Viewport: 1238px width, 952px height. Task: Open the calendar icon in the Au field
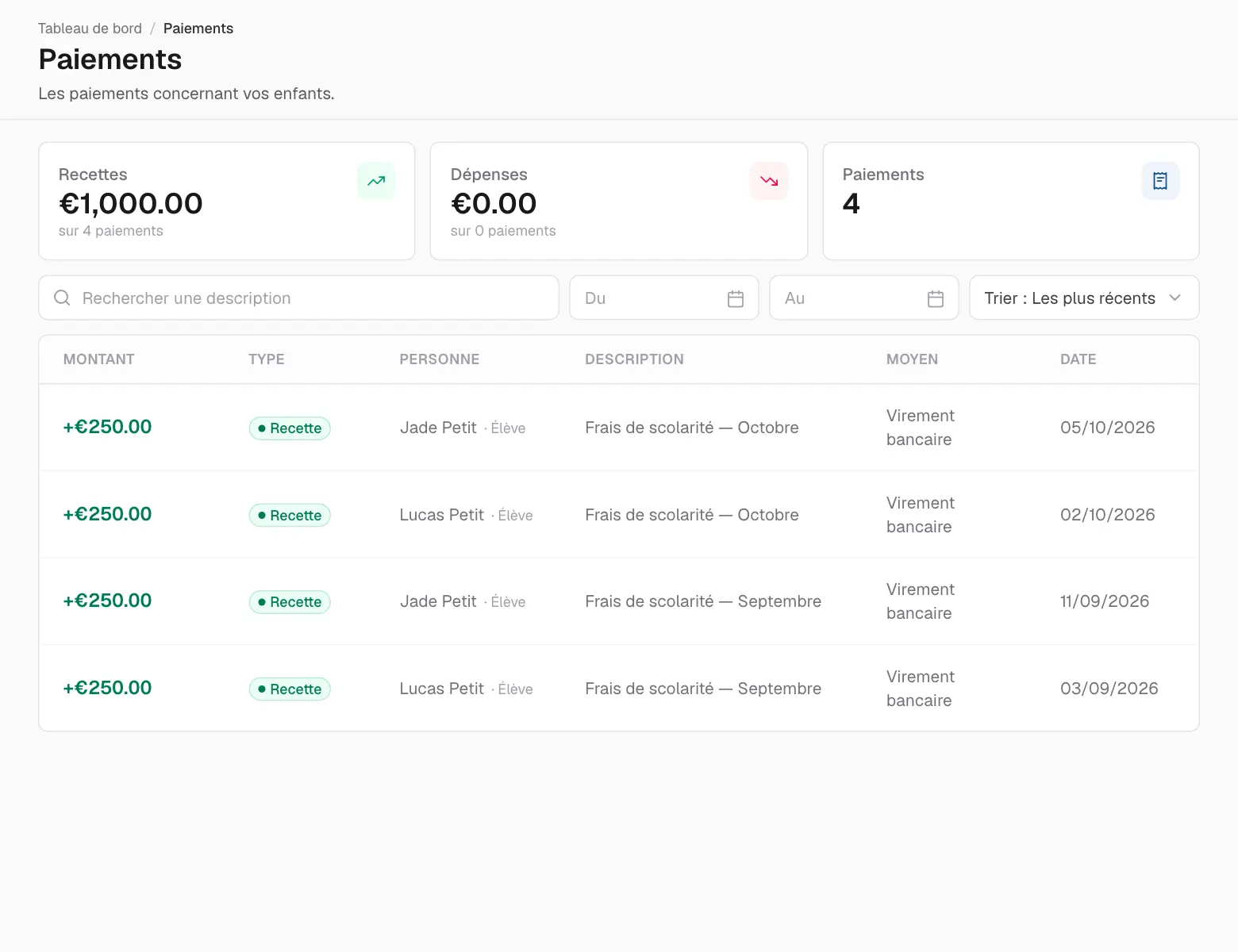point(936,298)
